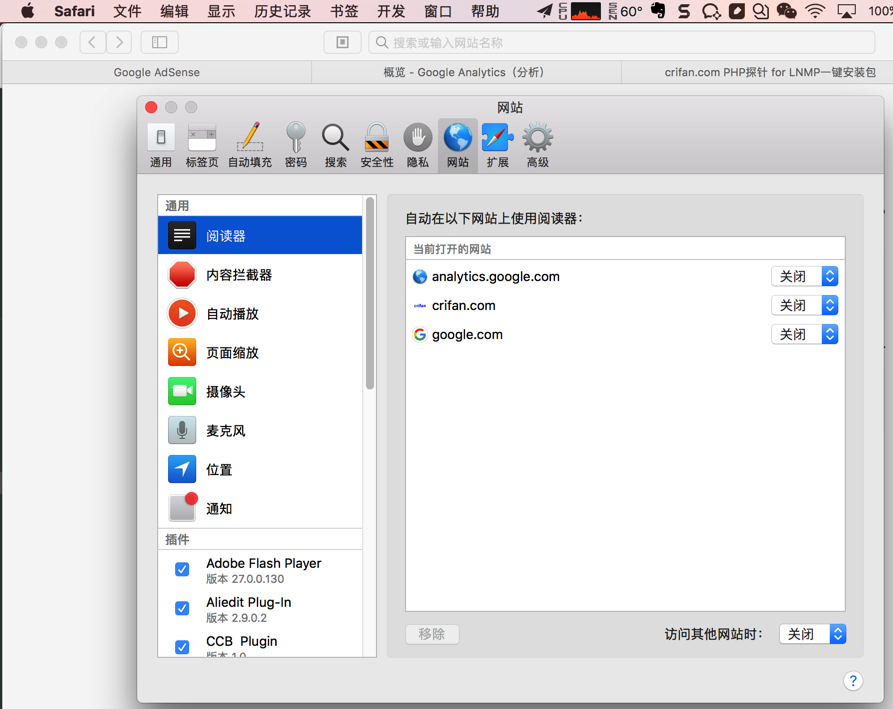Switch to the Google Analytics tab
The width and height of the screenshot is (893, 709).
click(x=466, y=72)
